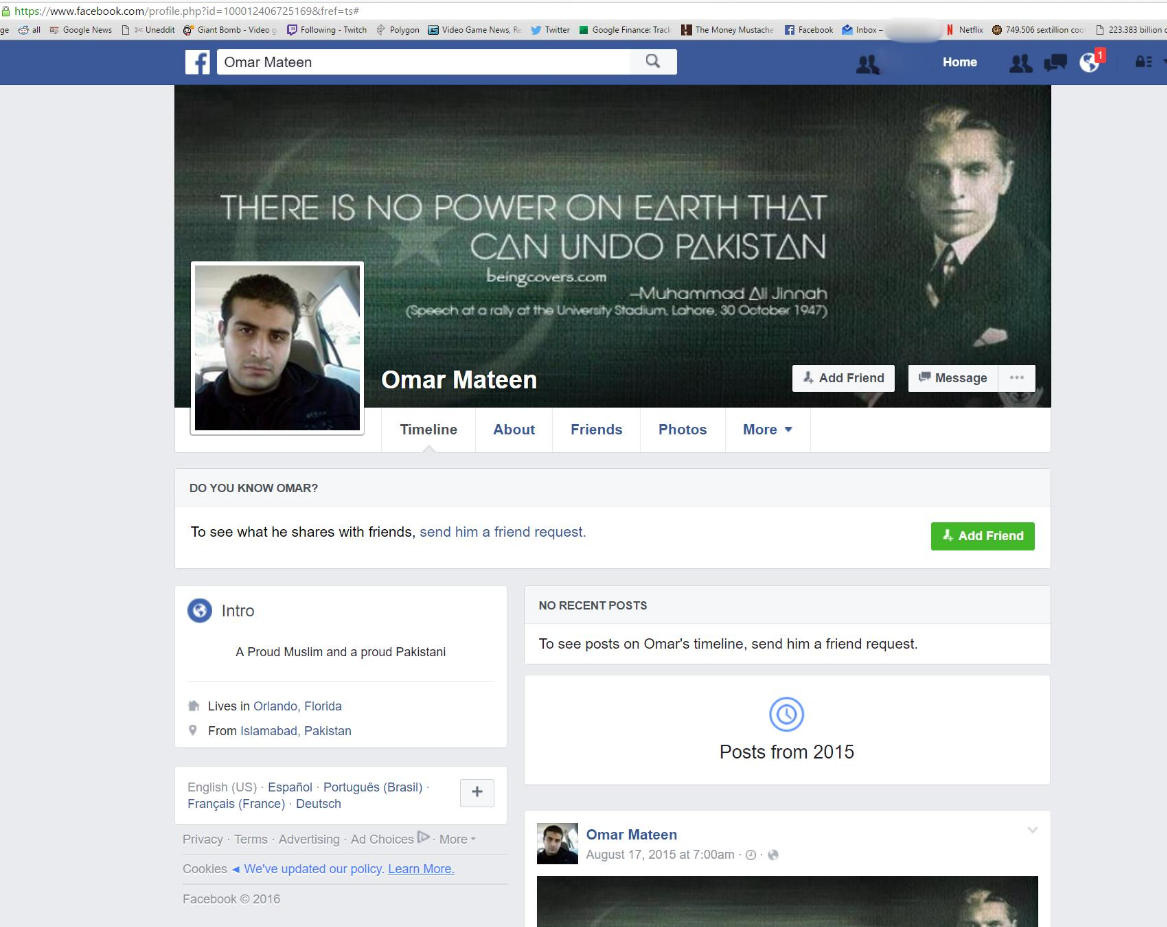This screenshot has width=1167, height=927.
Task: Open the notifications globe icon
Action: click(1090, 62)
